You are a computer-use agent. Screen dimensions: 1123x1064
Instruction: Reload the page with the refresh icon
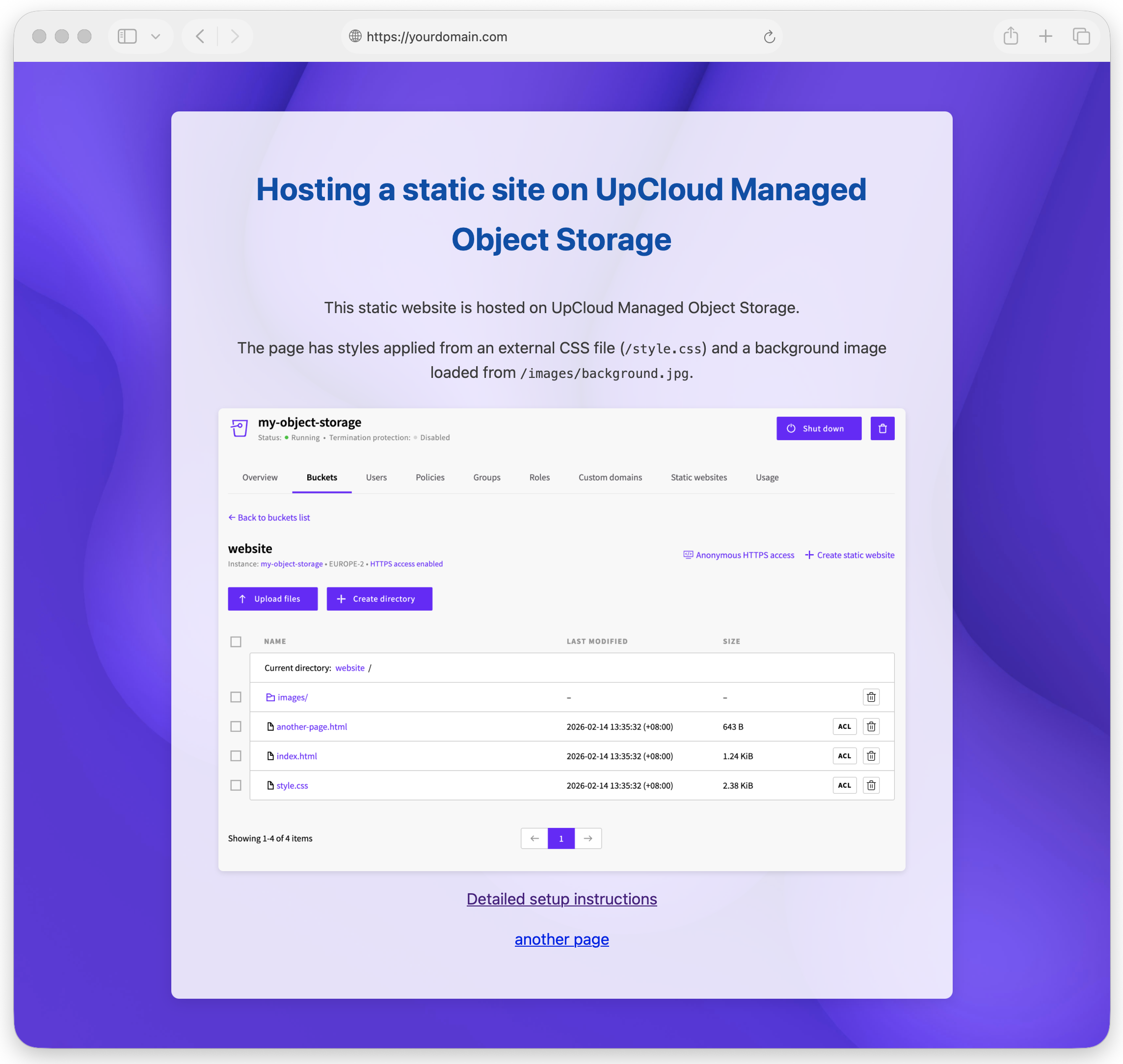click(x=769, y=36)
